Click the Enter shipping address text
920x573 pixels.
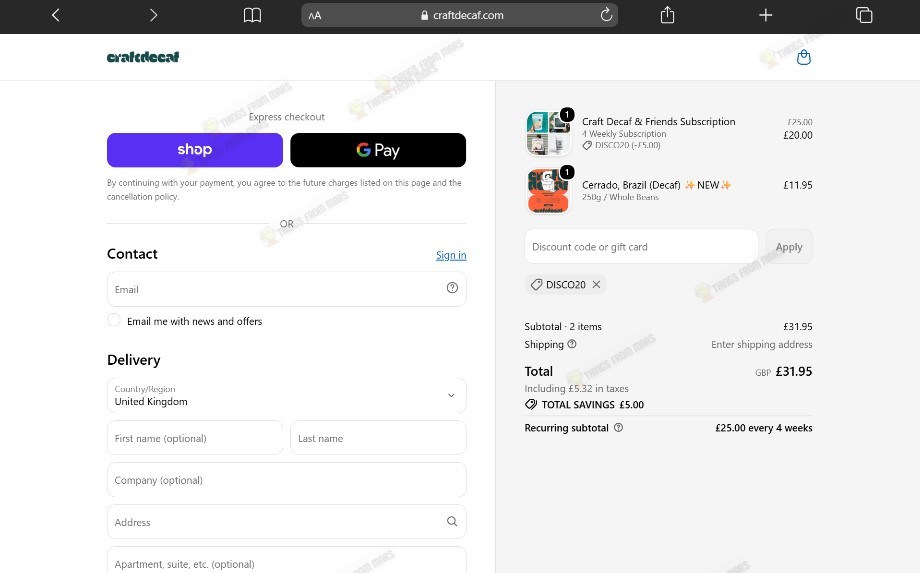762,344
